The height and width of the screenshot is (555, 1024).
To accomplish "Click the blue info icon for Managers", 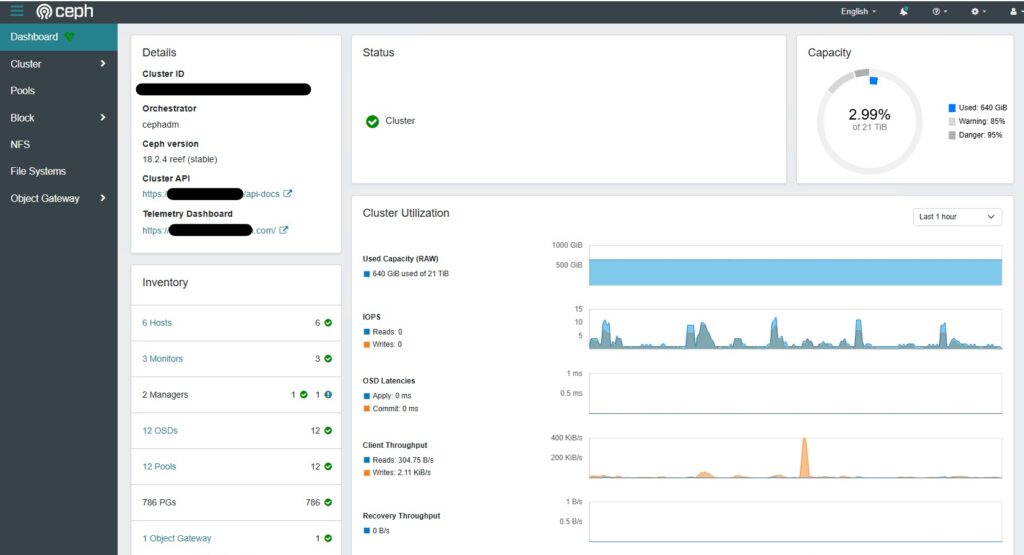I will coord(328,395).
